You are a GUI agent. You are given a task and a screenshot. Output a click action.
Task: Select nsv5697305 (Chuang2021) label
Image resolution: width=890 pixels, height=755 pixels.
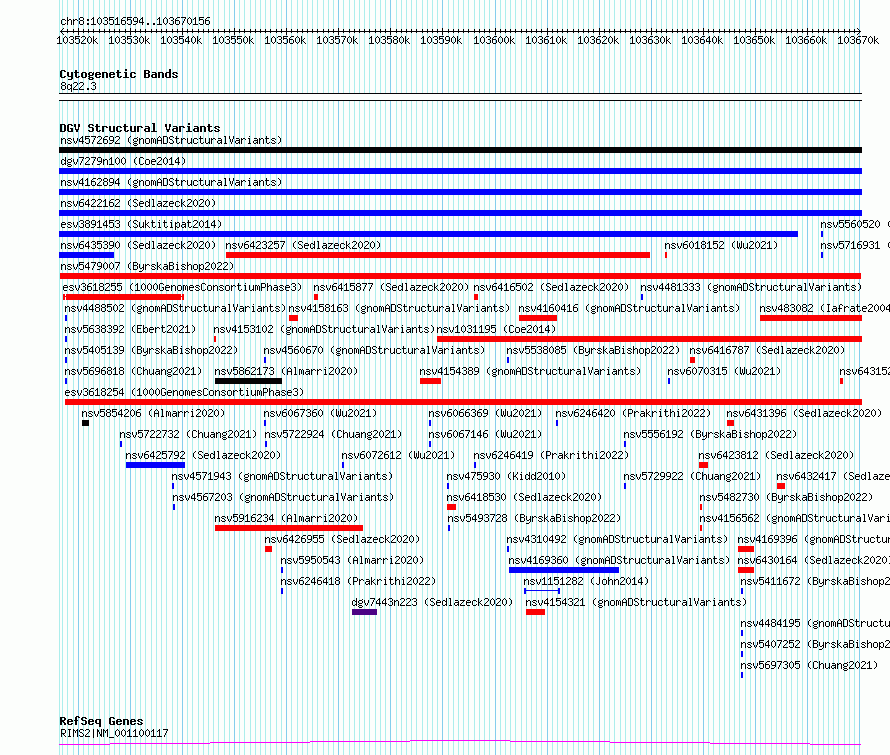coord(809,665)
